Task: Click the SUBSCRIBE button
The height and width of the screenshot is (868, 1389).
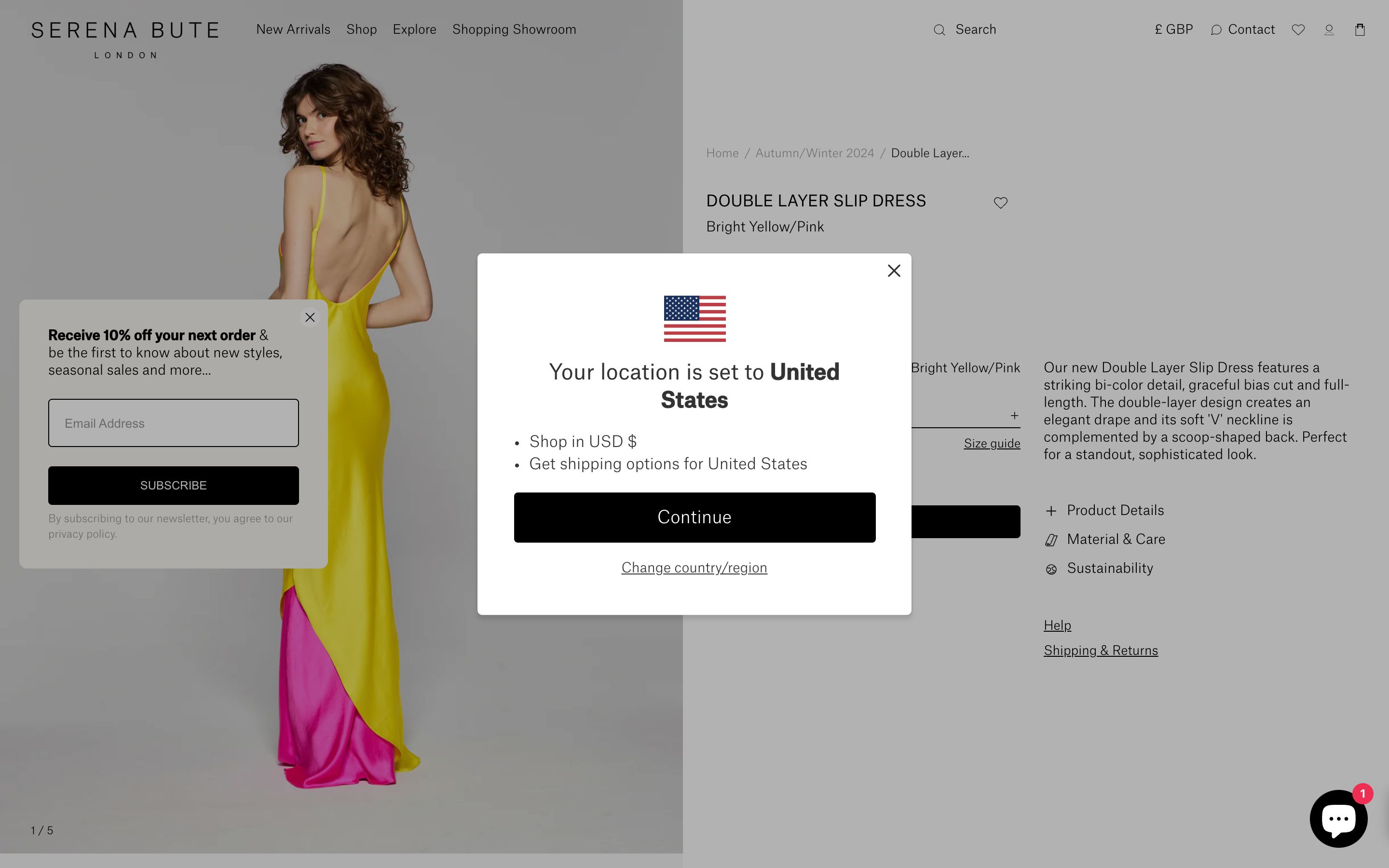Action: [x=173, y=486]
